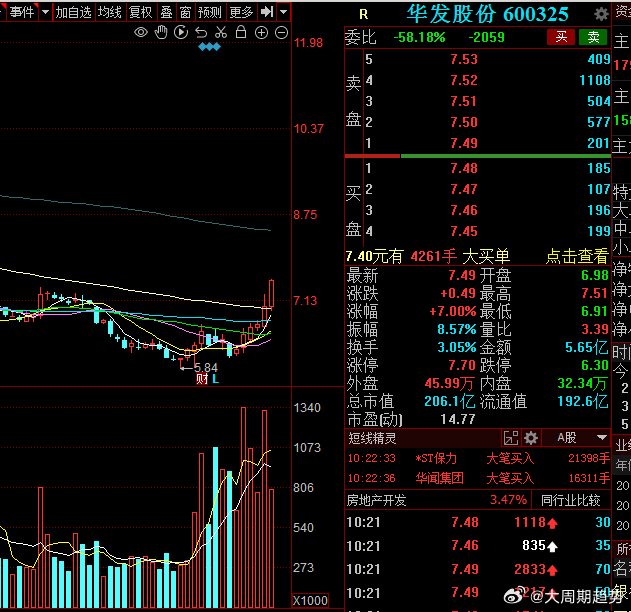Select the 均线 toolbar item
Screen dimensions: 631x612
click(109, 12)
